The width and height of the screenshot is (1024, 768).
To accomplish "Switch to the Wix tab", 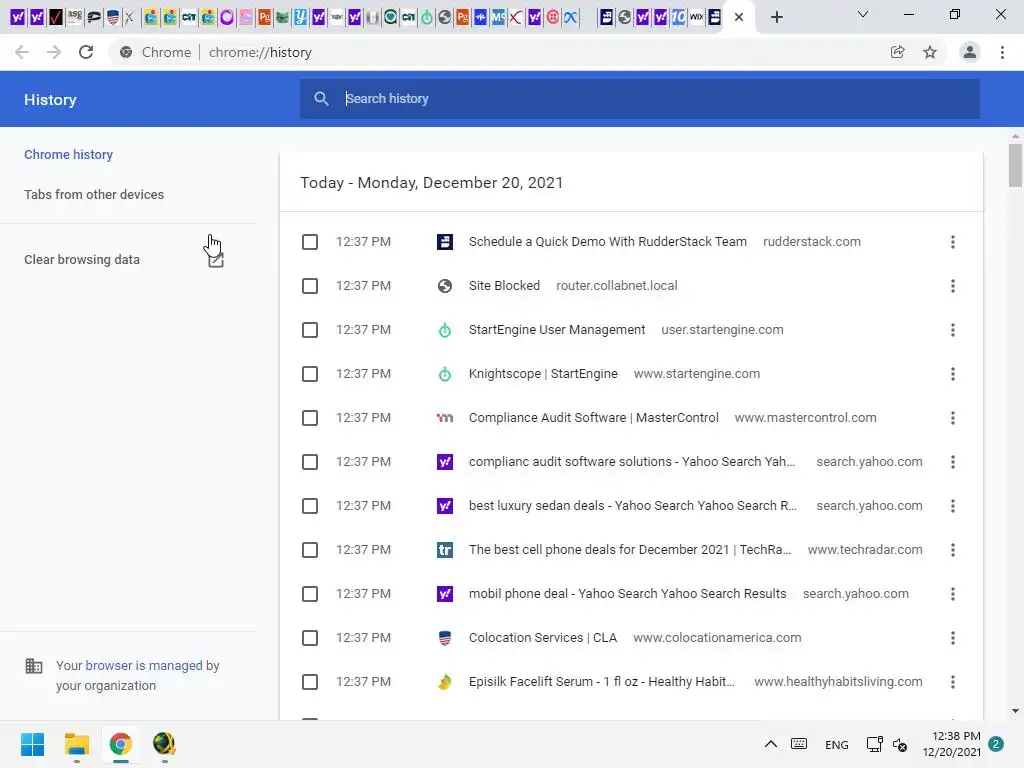I will click(696, 18).
